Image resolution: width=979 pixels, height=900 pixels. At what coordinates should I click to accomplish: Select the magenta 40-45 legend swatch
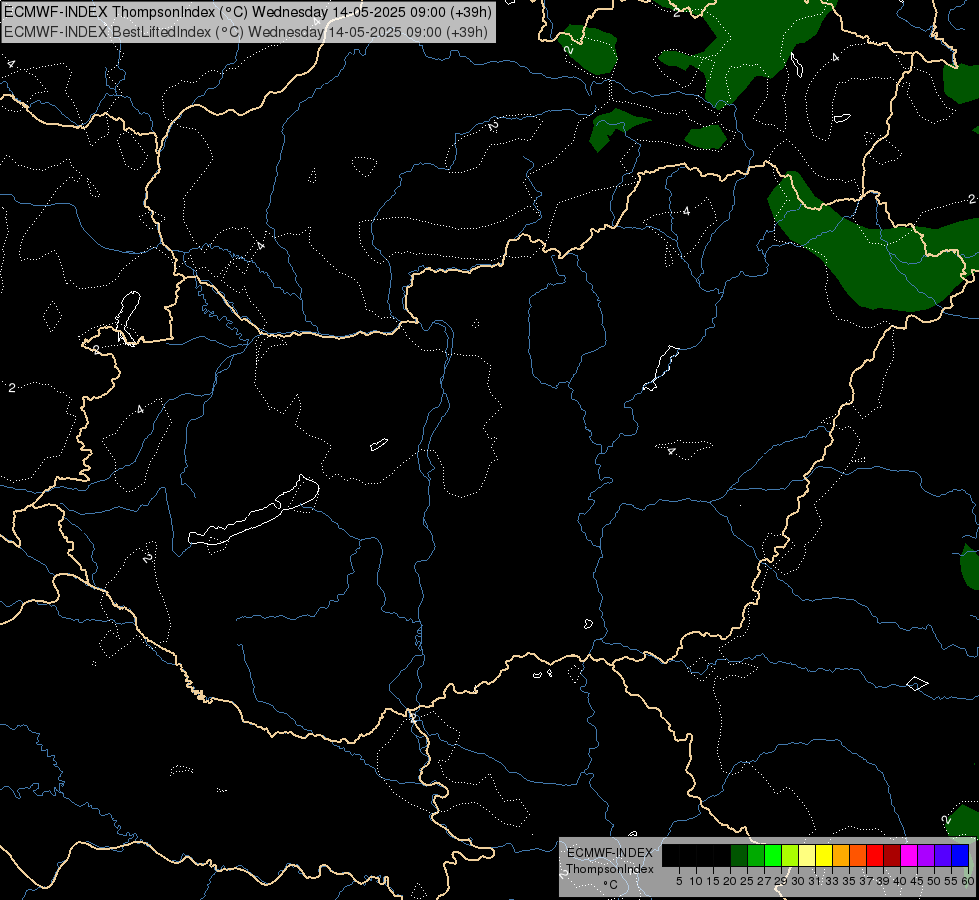coord(908,856)
